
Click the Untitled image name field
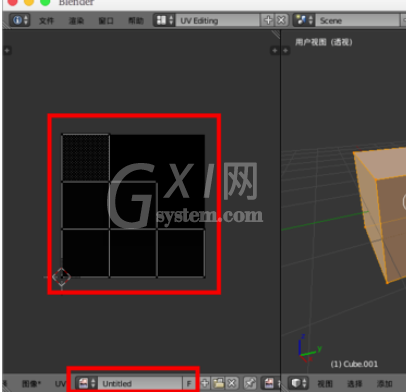tap(140, 383)
